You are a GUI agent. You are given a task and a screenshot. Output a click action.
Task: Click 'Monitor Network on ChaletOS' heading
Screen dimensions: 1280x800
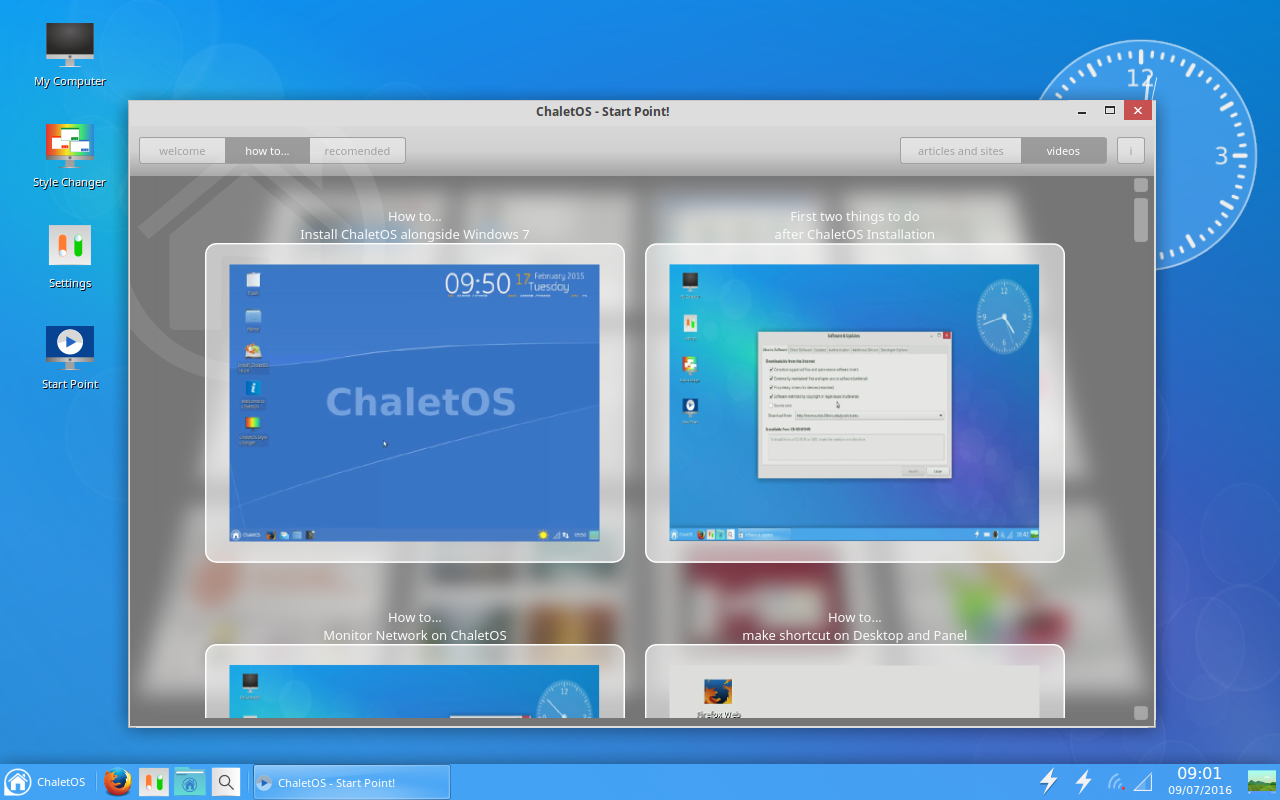pos(415,636)
